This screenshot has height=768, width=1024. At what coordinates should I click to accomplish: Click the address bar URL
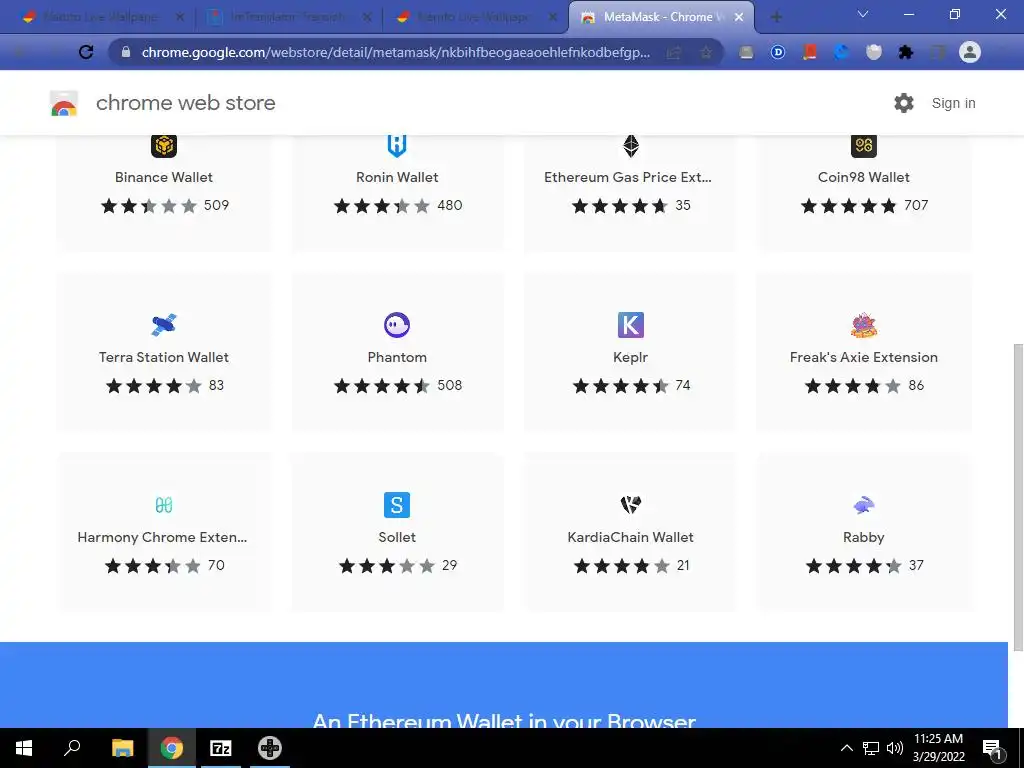point(395,52)
